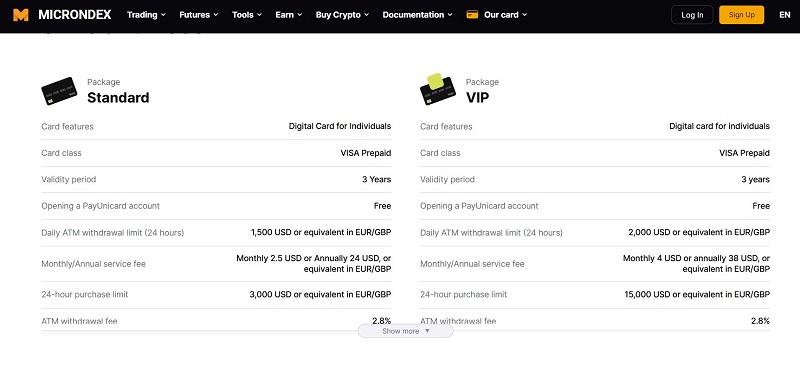Click the orange card icon beside Our card
Image resolution: width=800 pixels, height=372 pixels.
point(472,15)
